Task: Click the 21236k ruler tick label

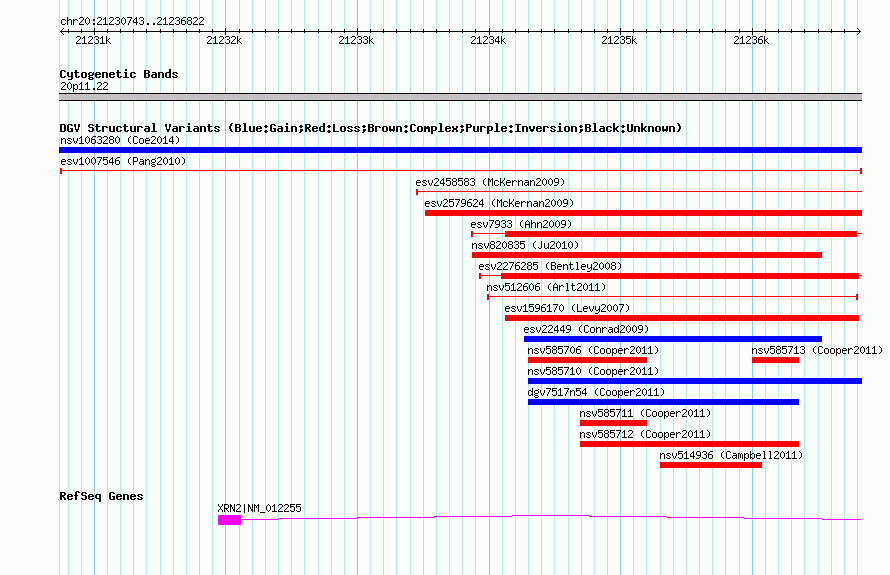Action: pos(752,40)
